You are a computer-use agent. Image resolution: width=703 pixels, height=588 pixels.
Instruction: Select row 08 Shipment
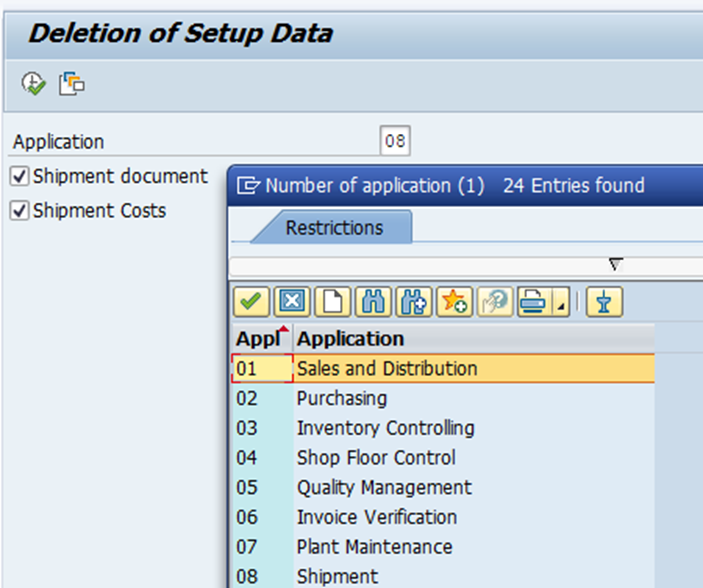(443, 576)
